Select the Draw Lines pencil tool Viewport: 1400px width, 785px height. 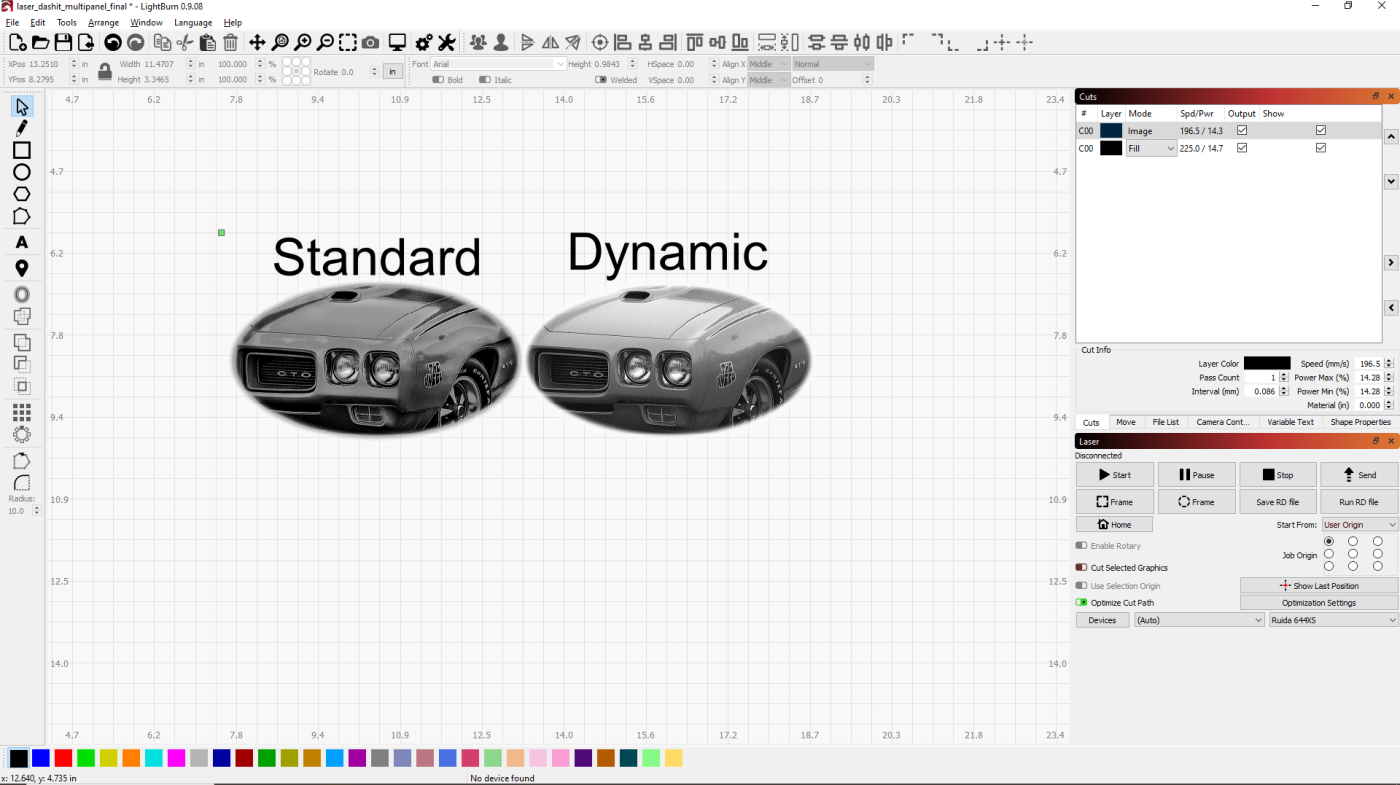click(21, 128)
